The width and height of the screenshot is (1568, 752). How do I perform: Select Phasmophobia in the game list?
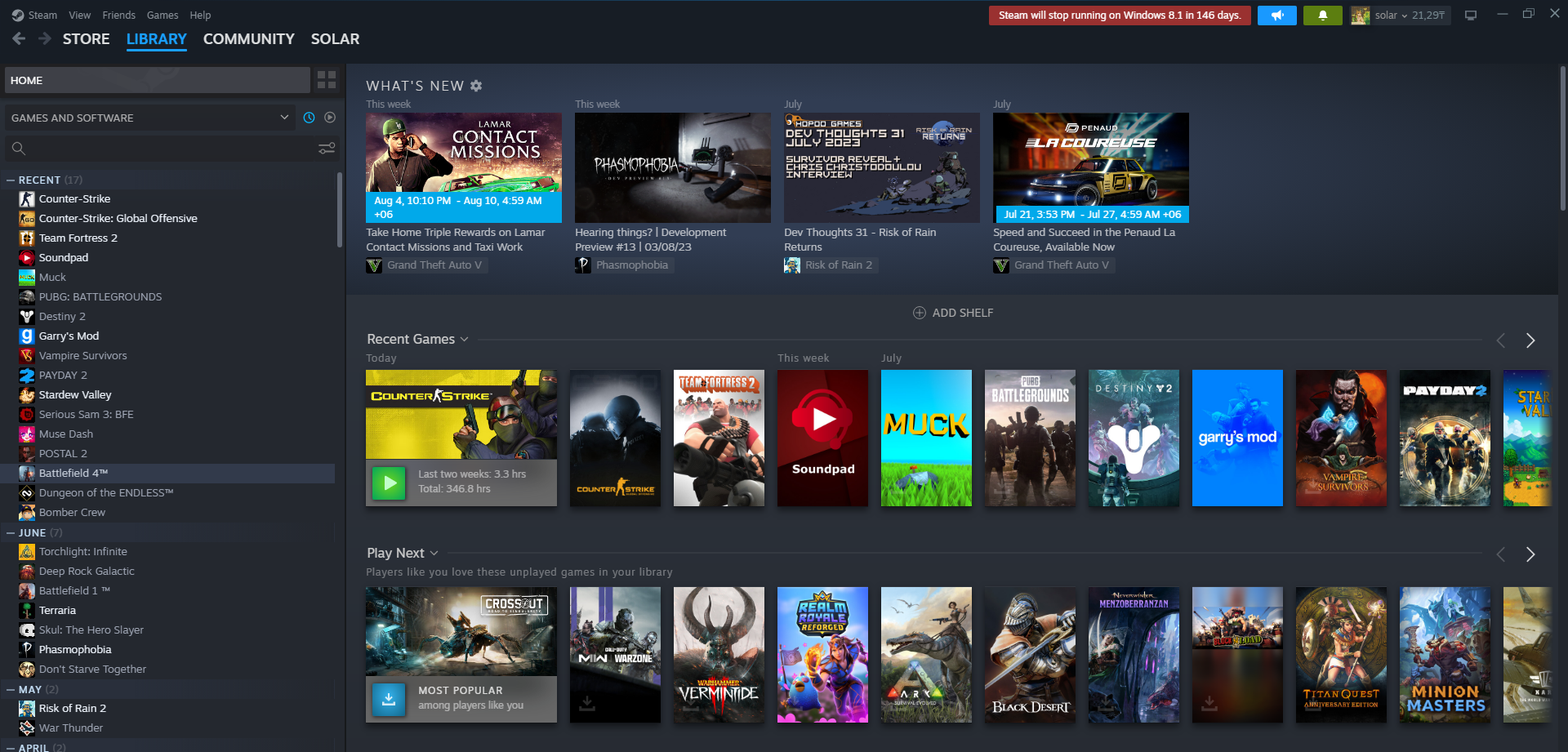(x=75, y=650)
